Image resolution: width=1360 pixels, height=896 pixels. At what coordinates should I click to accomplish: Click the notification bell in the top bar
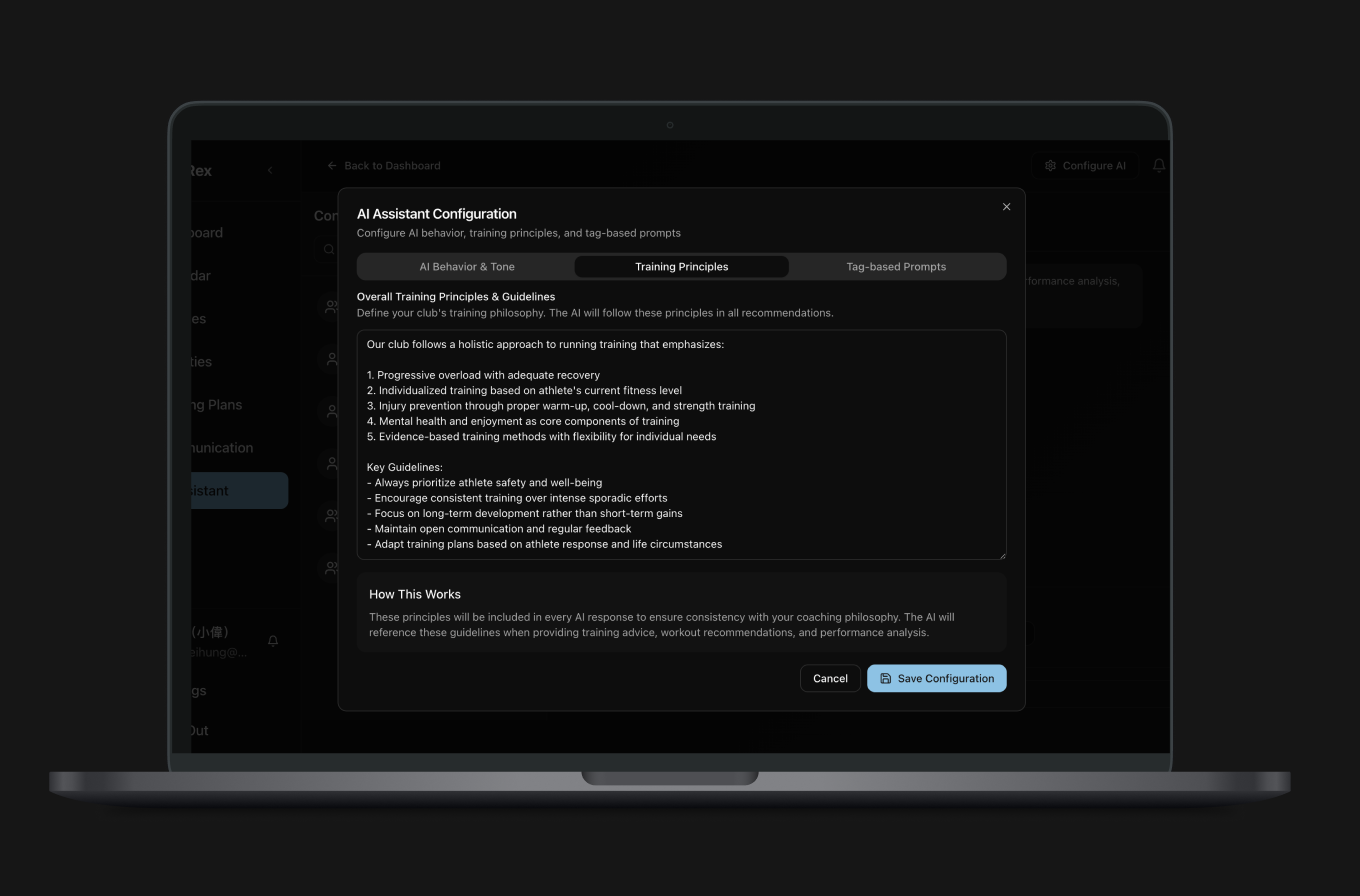[x=1158, y=166]
